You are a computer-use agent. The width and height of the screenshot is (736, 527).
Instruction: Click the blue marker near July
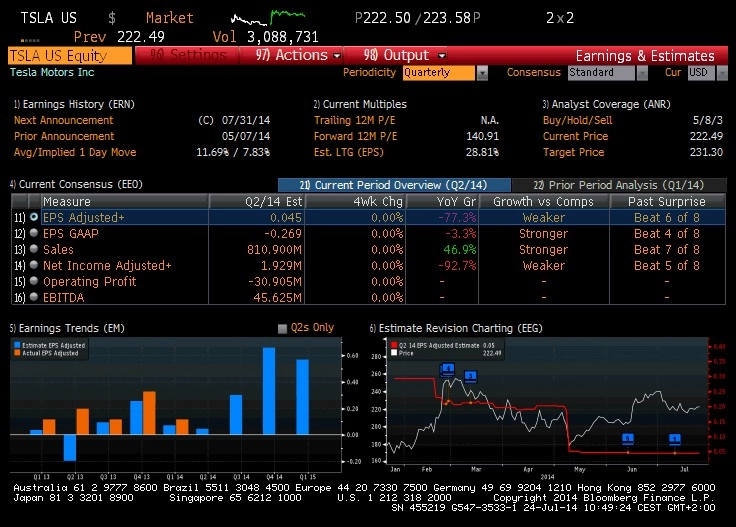coord(675,439)
